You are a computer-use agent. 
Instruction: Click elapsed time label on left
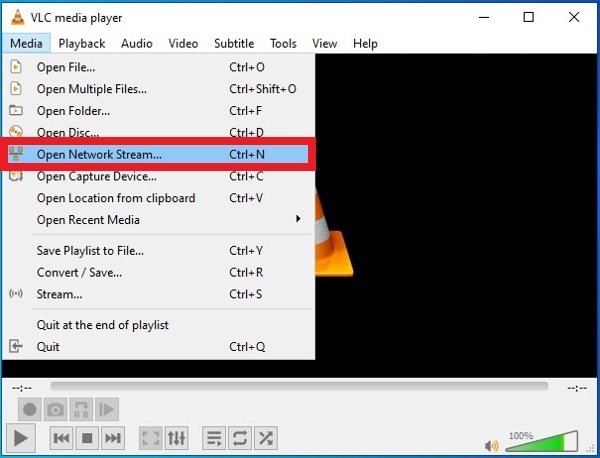coord(22,388)
